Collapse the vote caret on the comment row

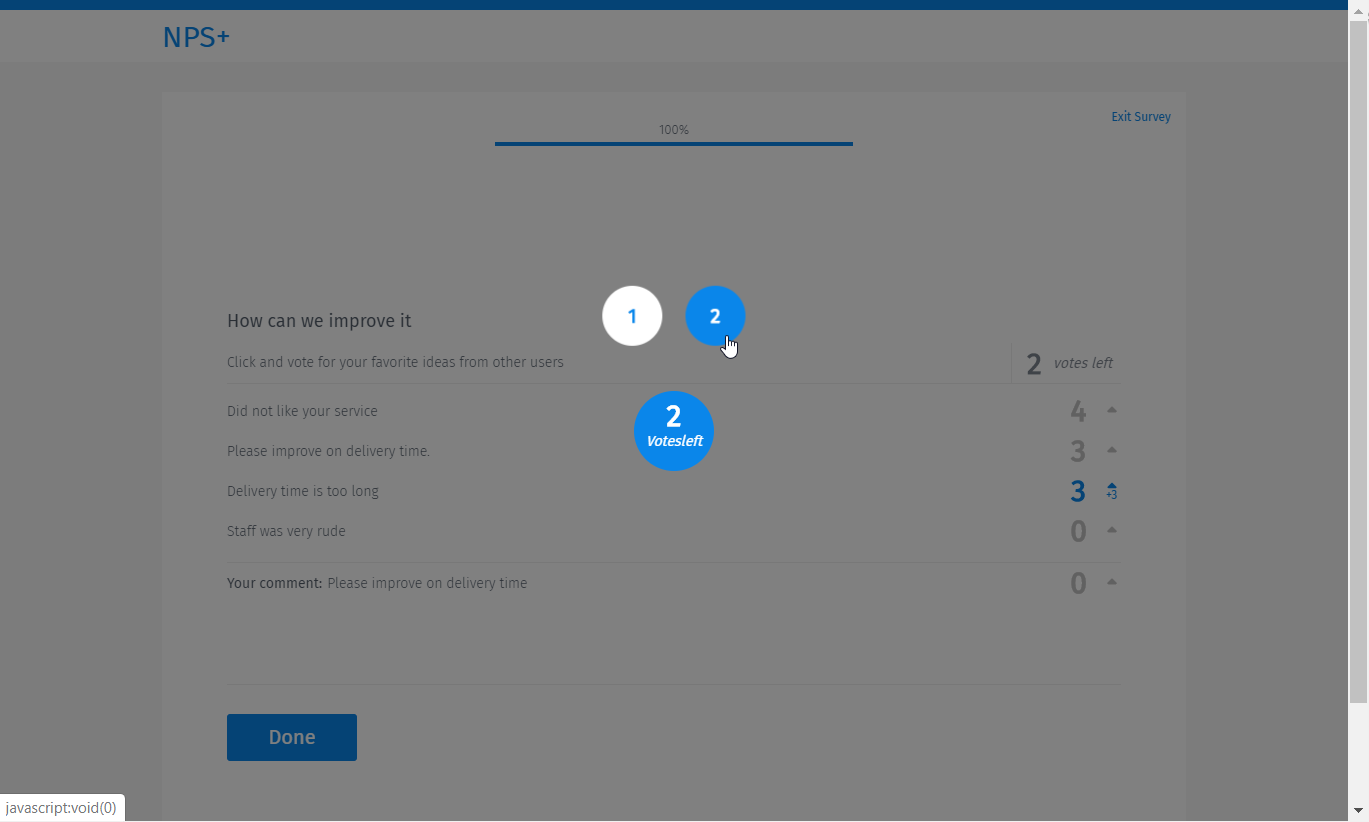coord(1110,581)
